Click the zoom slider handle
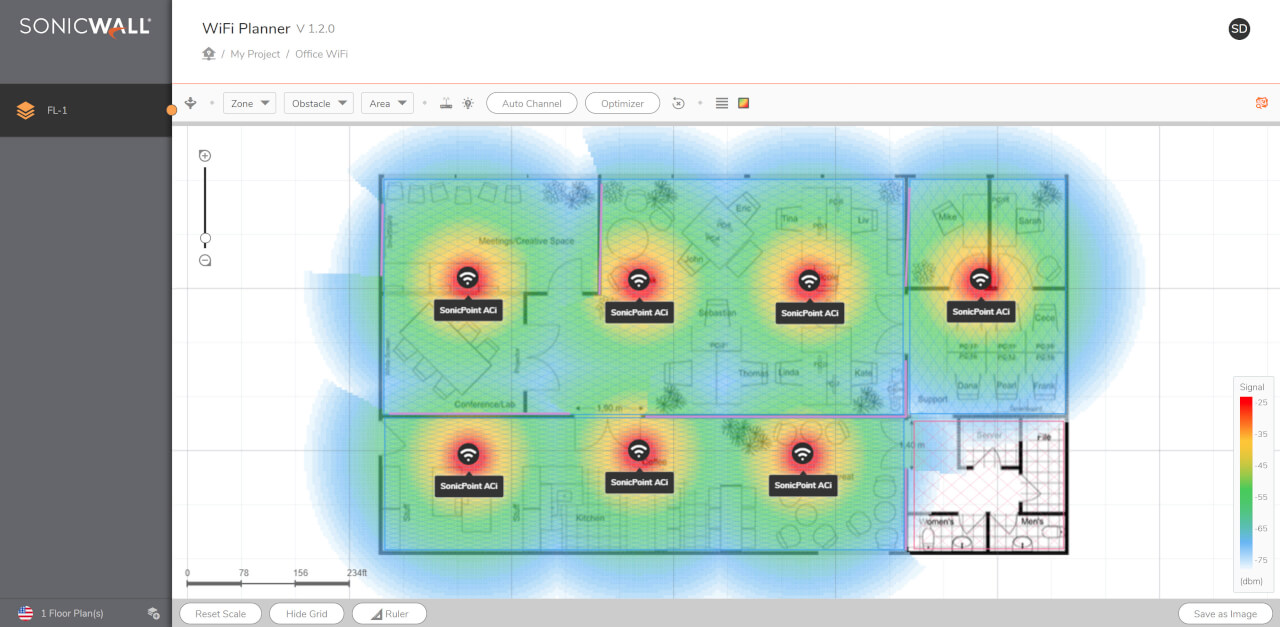1280x627 pixels. tap(205, 238)
